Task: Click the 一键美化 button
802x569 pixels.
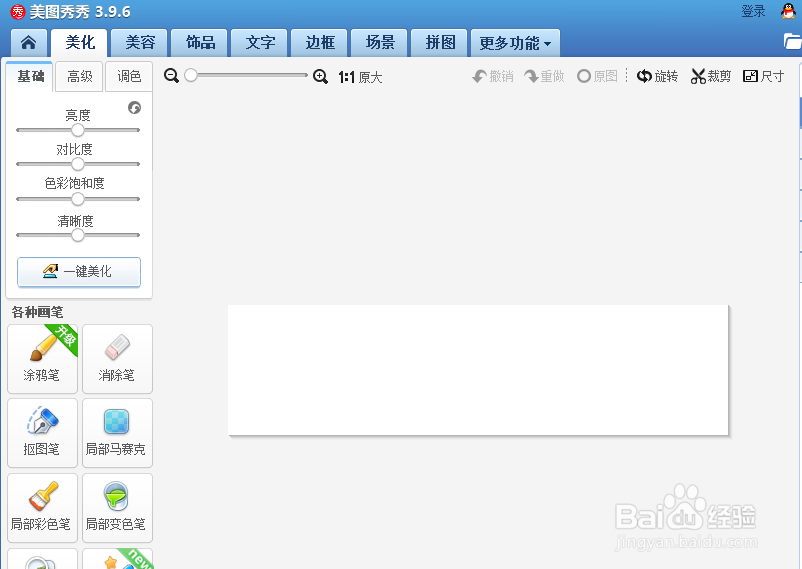Action: 79,272
